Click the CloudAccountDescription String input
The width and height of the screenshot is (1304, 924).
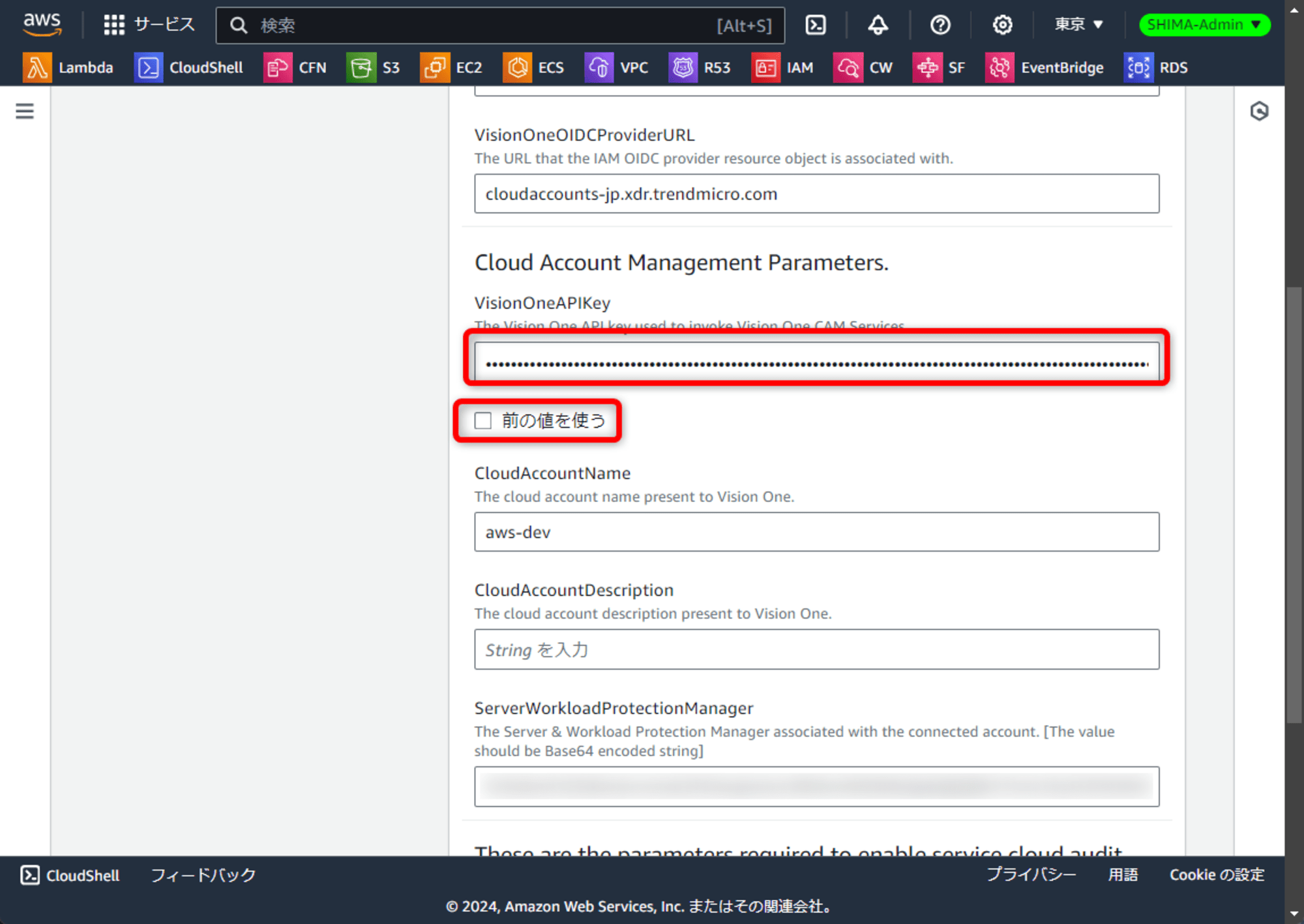pos(816,649)
